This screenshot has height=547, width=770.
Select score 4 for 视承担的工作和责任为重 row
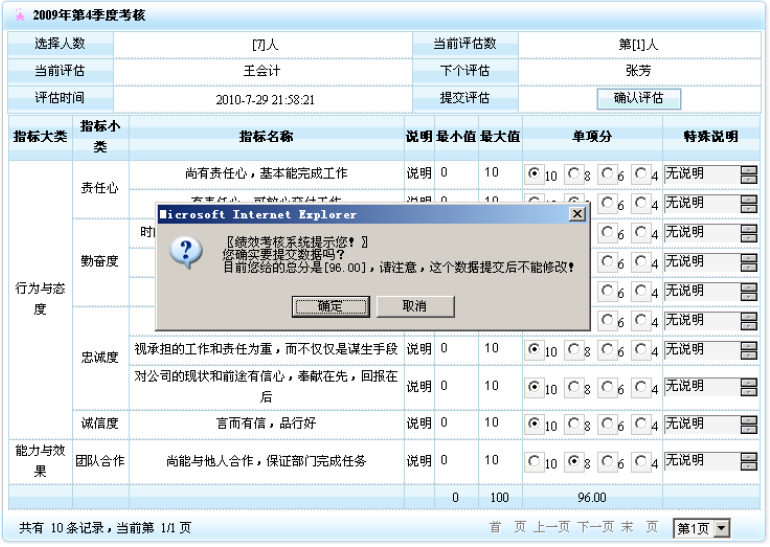(641, 349)
